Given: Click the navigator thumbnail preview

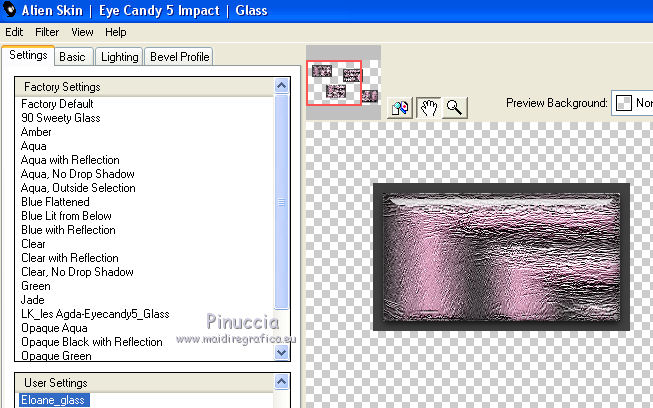Looking at the screenshot, I should 343,82.
